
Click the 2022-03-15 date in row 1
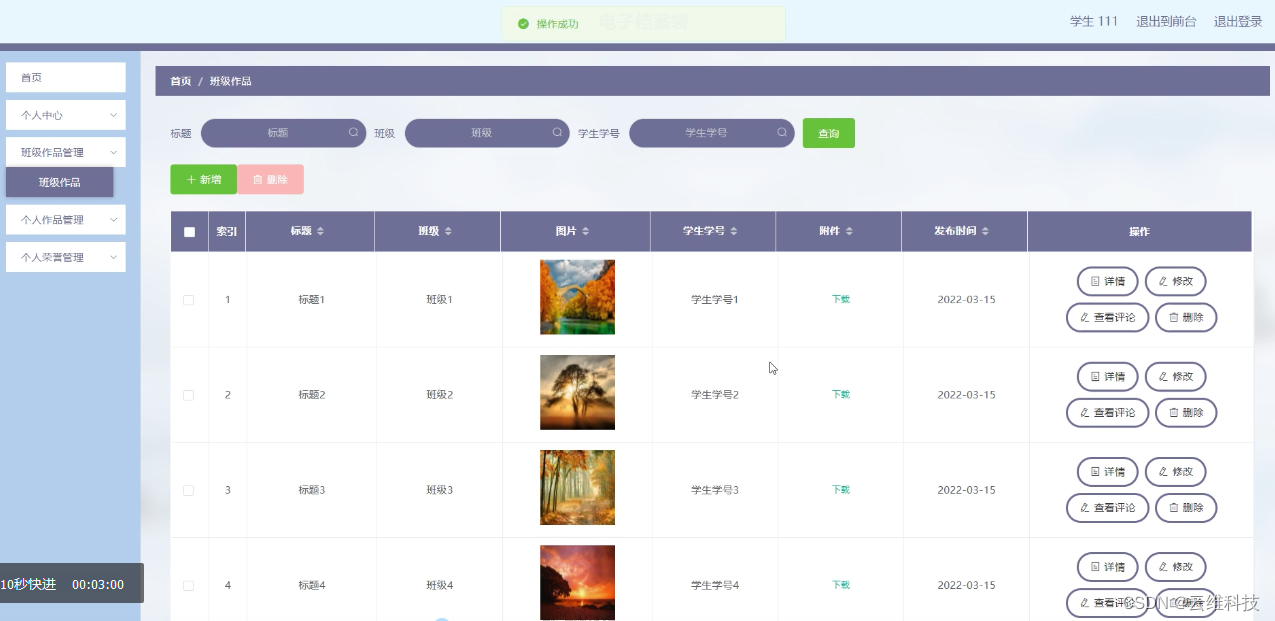[966, 300]
